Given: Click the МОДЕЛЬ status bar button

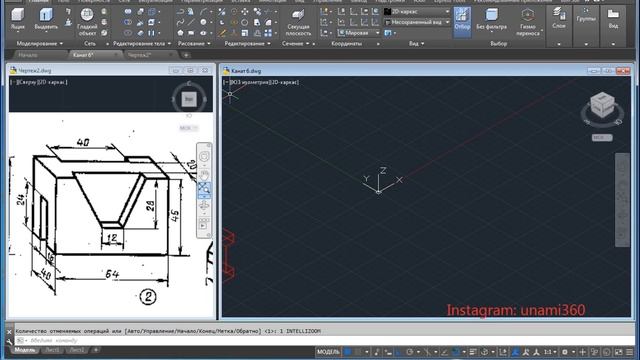Looking at the screenshot, I should [328, 351].
